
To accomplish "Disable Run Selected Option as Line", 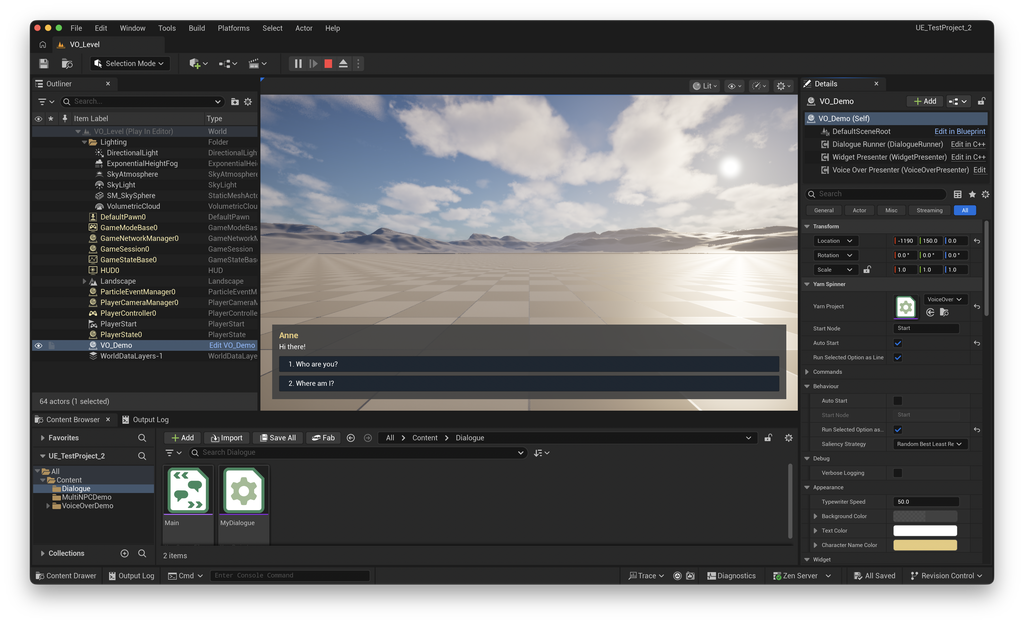I will pos(898,358).
